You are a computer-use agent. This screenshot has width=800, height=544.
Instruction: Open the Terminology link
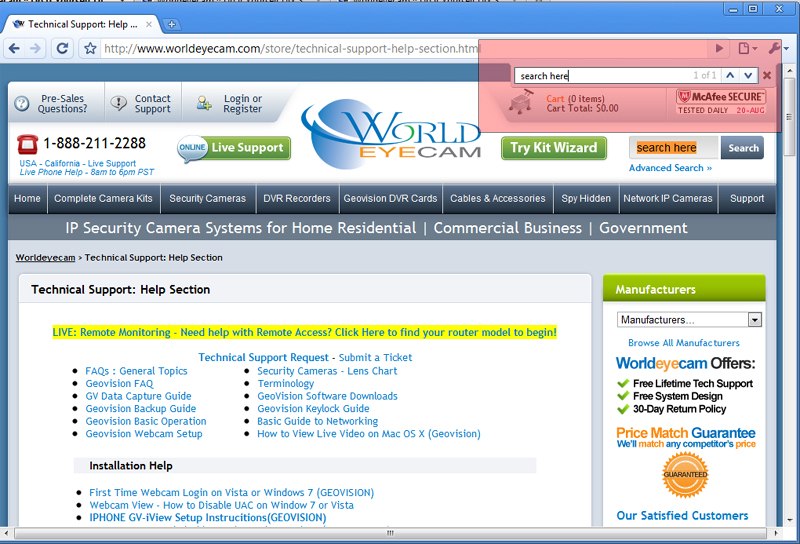[x=286, y=384]
